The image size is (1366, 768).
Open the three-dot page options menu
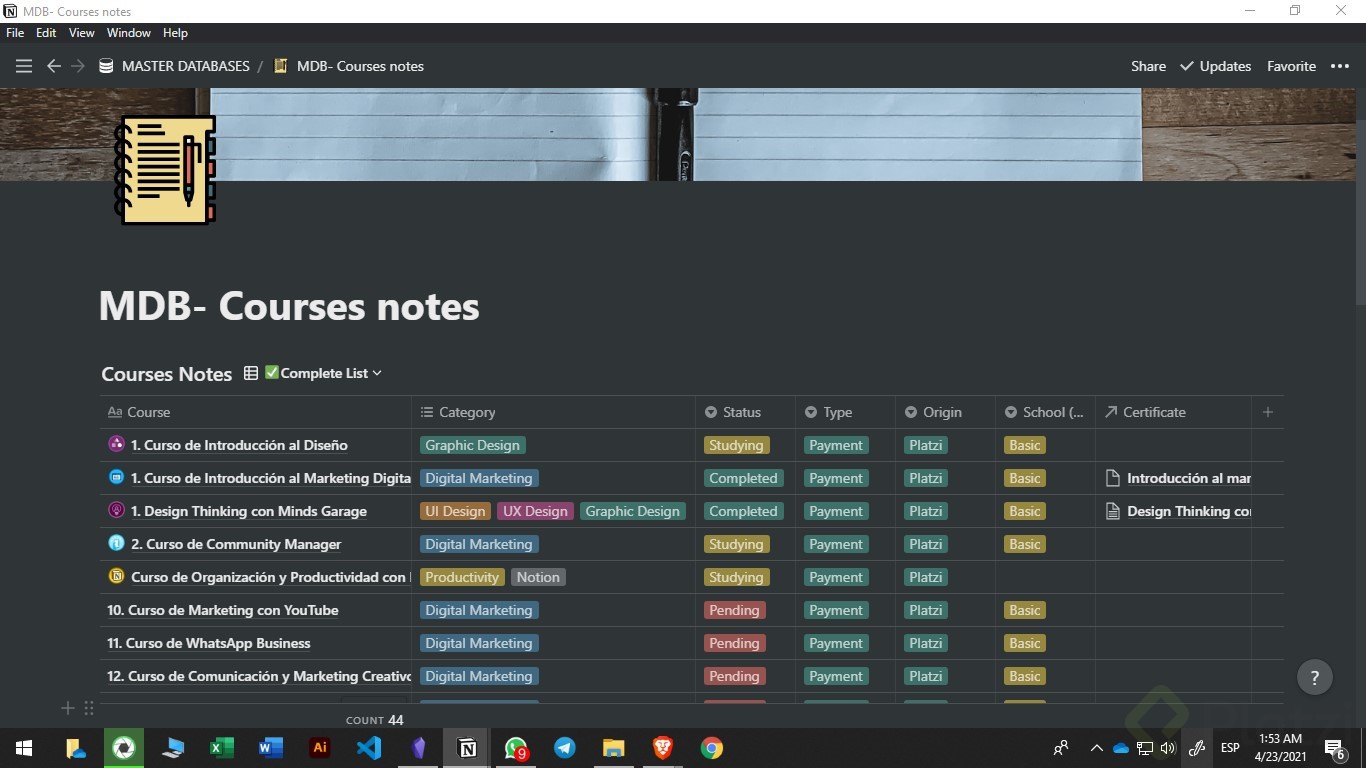(1340, 66)
